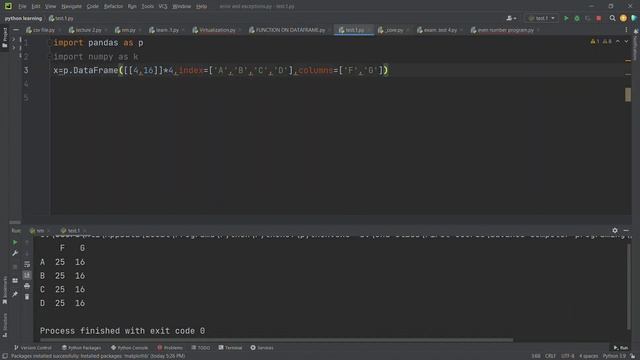Open the Help menu

click(x=201, y=7)
